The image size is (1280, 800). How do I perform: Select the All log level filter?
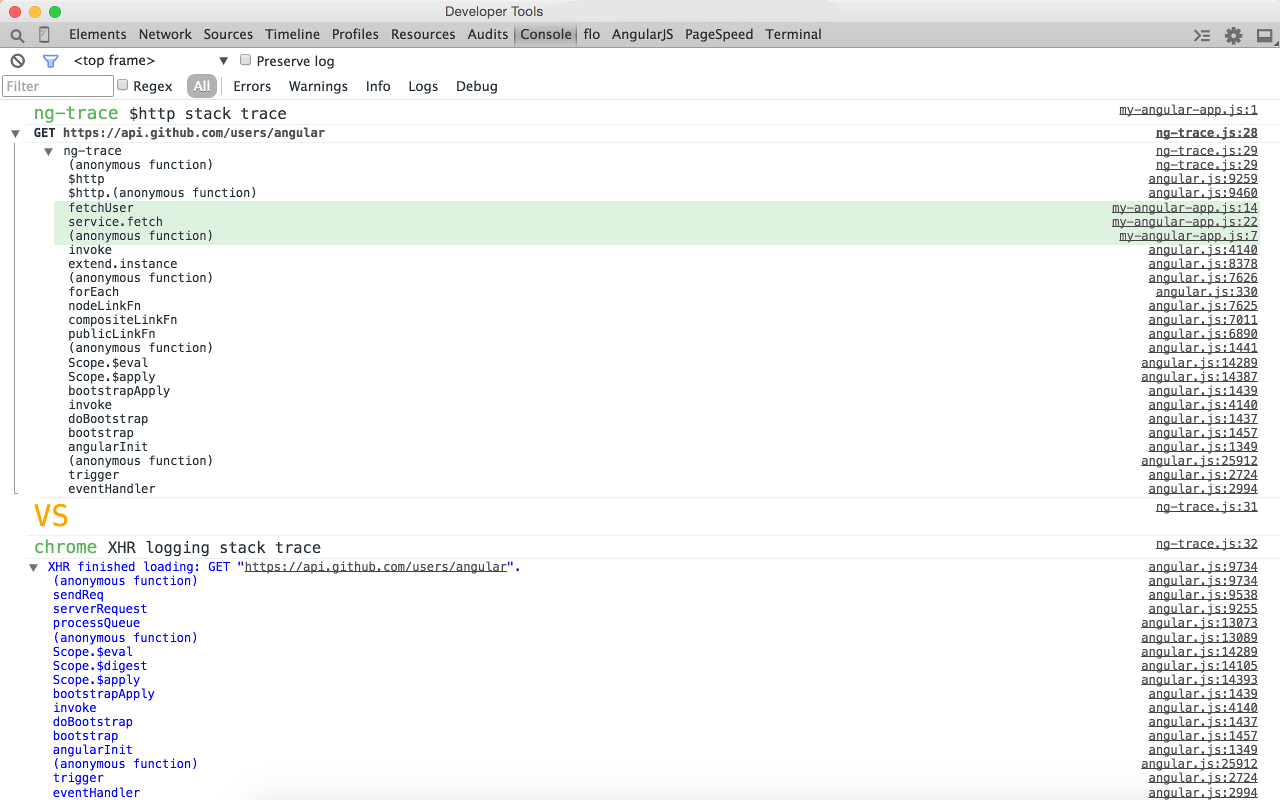click(202, 86)
